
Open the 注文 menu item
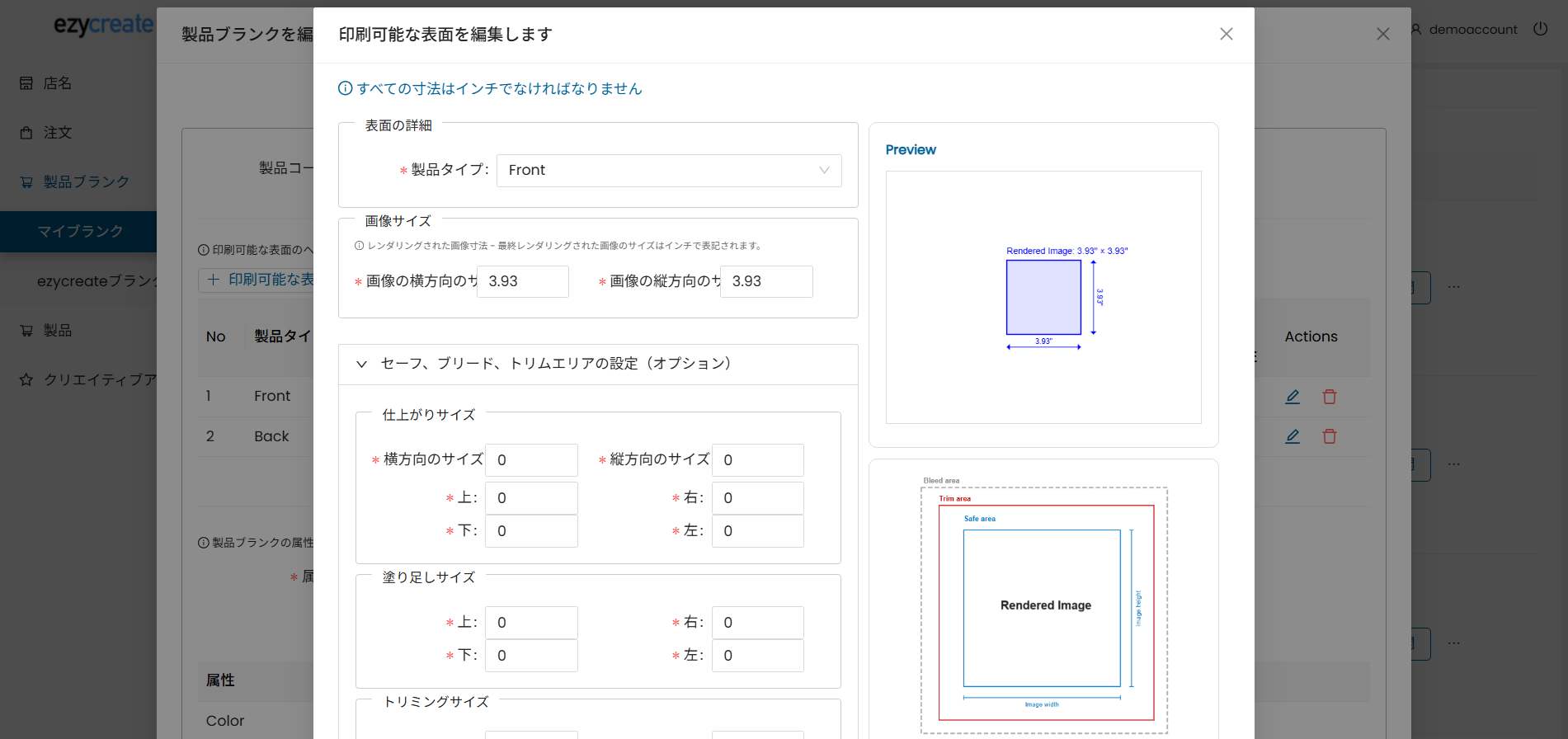coord(57,133)
